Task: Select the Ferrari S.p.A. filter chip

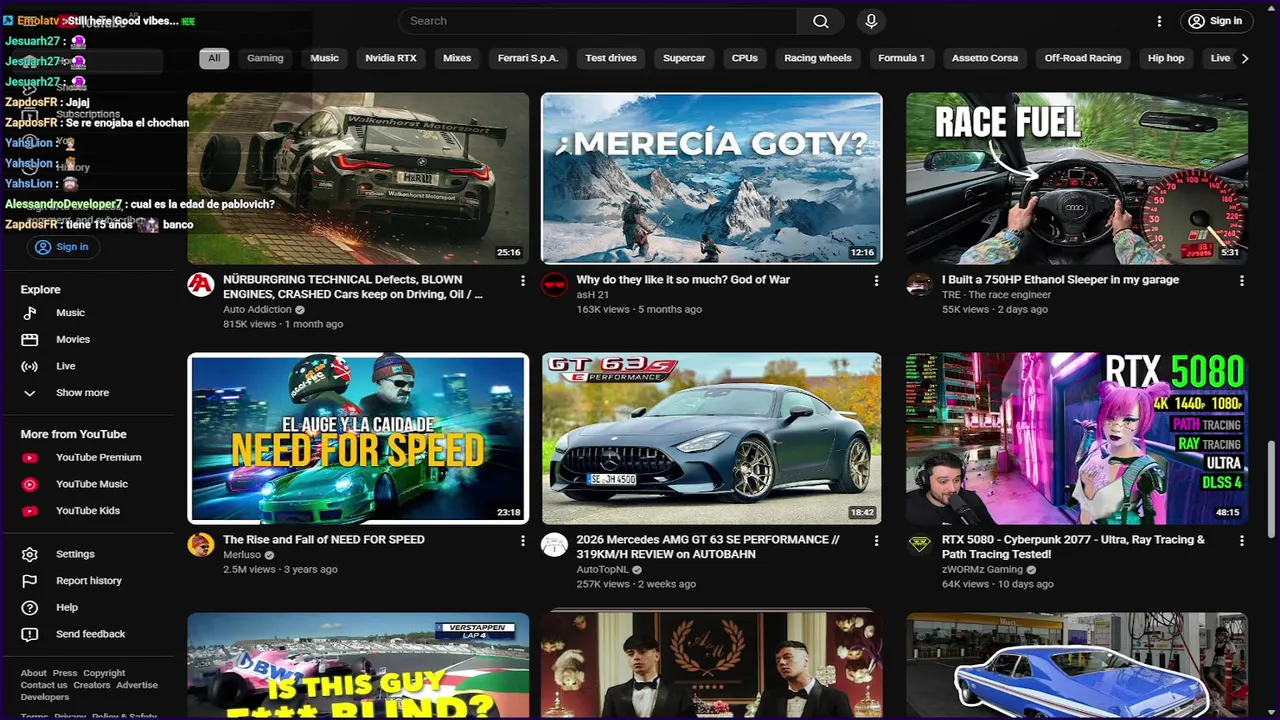Action: point(528,58)
